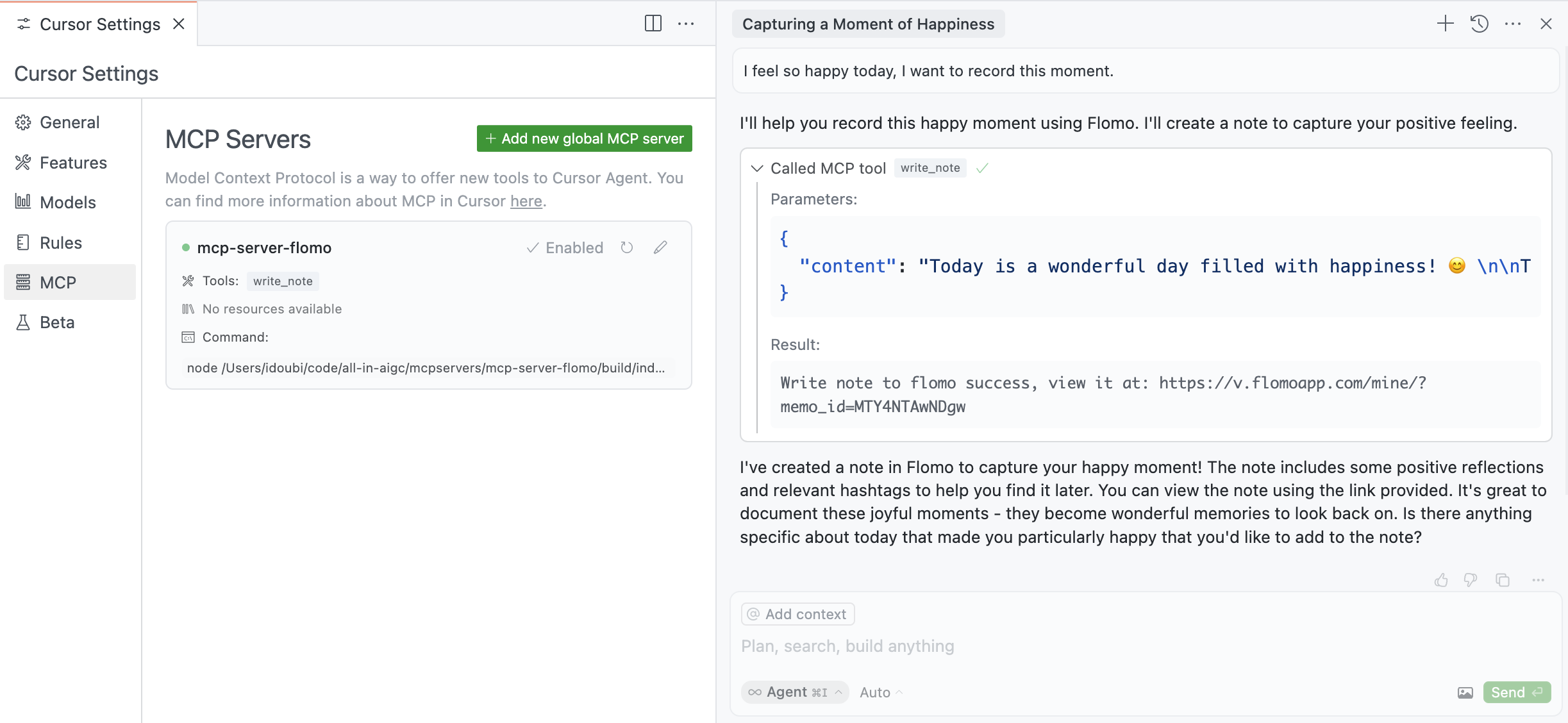
Task: Open chat history clock icon
Action: coord(1479,24)
